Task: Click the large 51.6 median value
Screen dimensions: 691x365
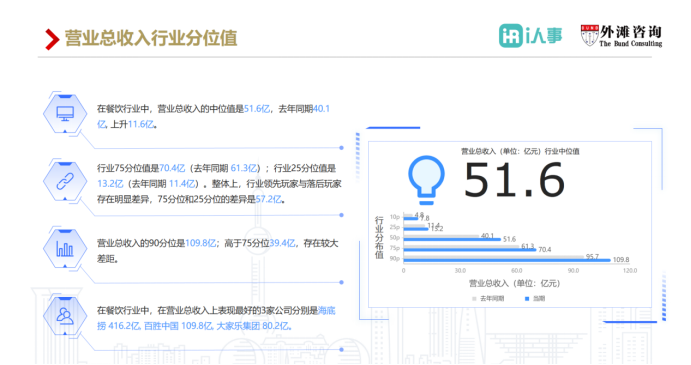Action: [x=514, y=180]
